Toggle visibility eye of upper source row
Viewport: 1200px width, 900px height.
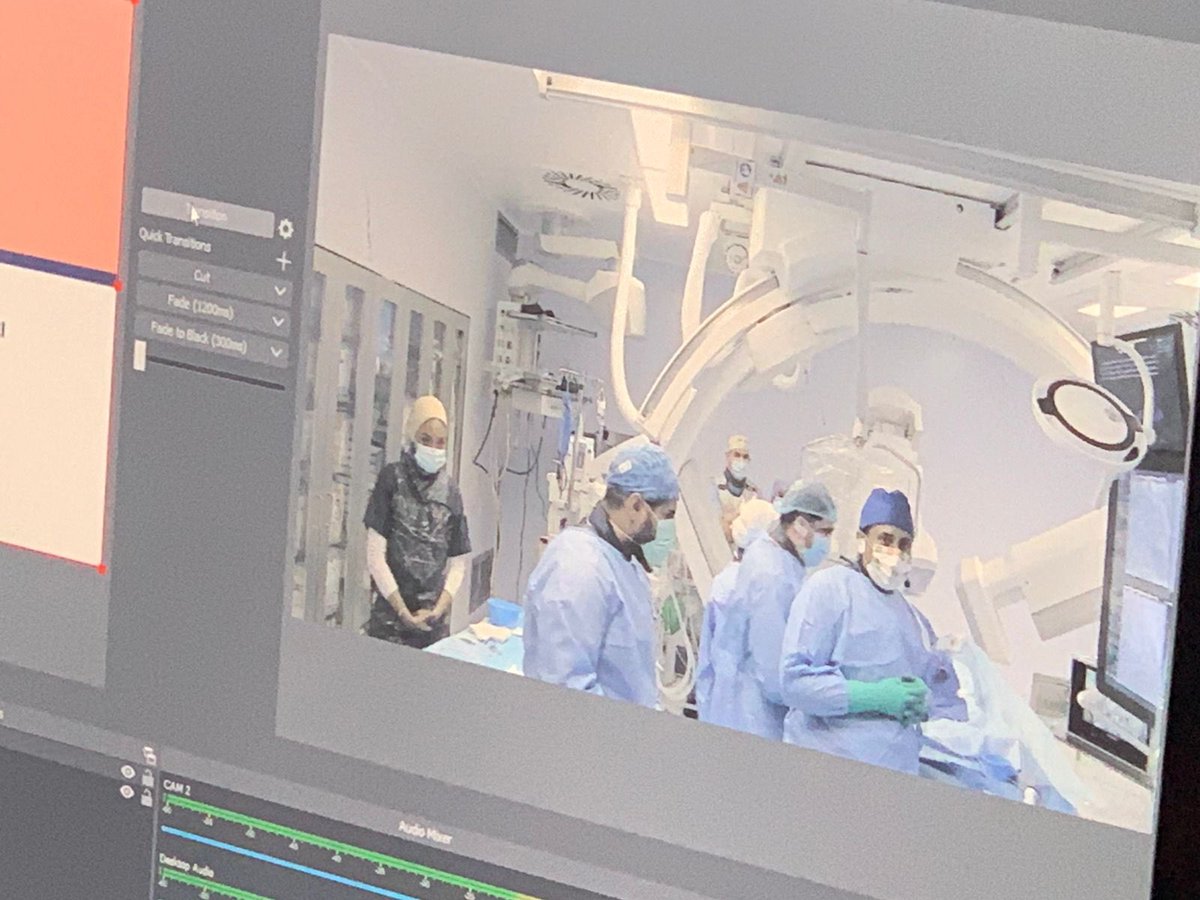tap(127, 772)
